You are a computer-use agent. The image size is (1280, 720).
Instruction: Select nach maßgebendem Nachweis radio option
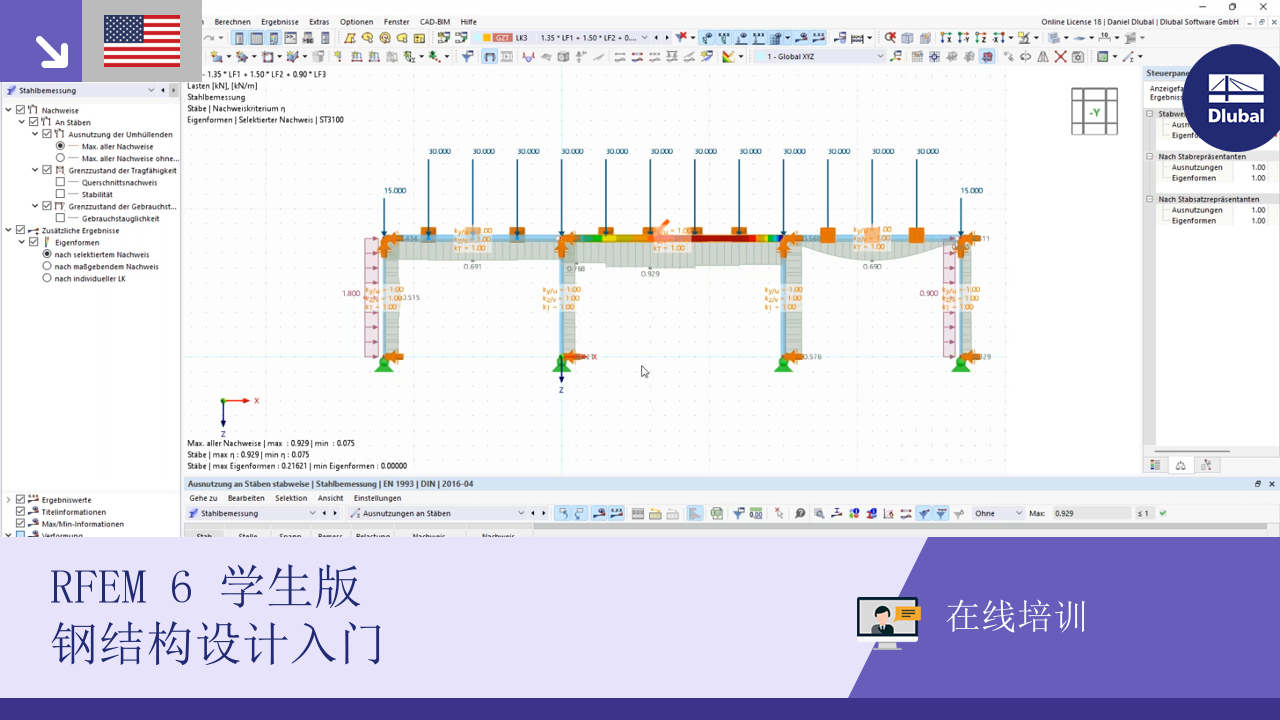47,266
